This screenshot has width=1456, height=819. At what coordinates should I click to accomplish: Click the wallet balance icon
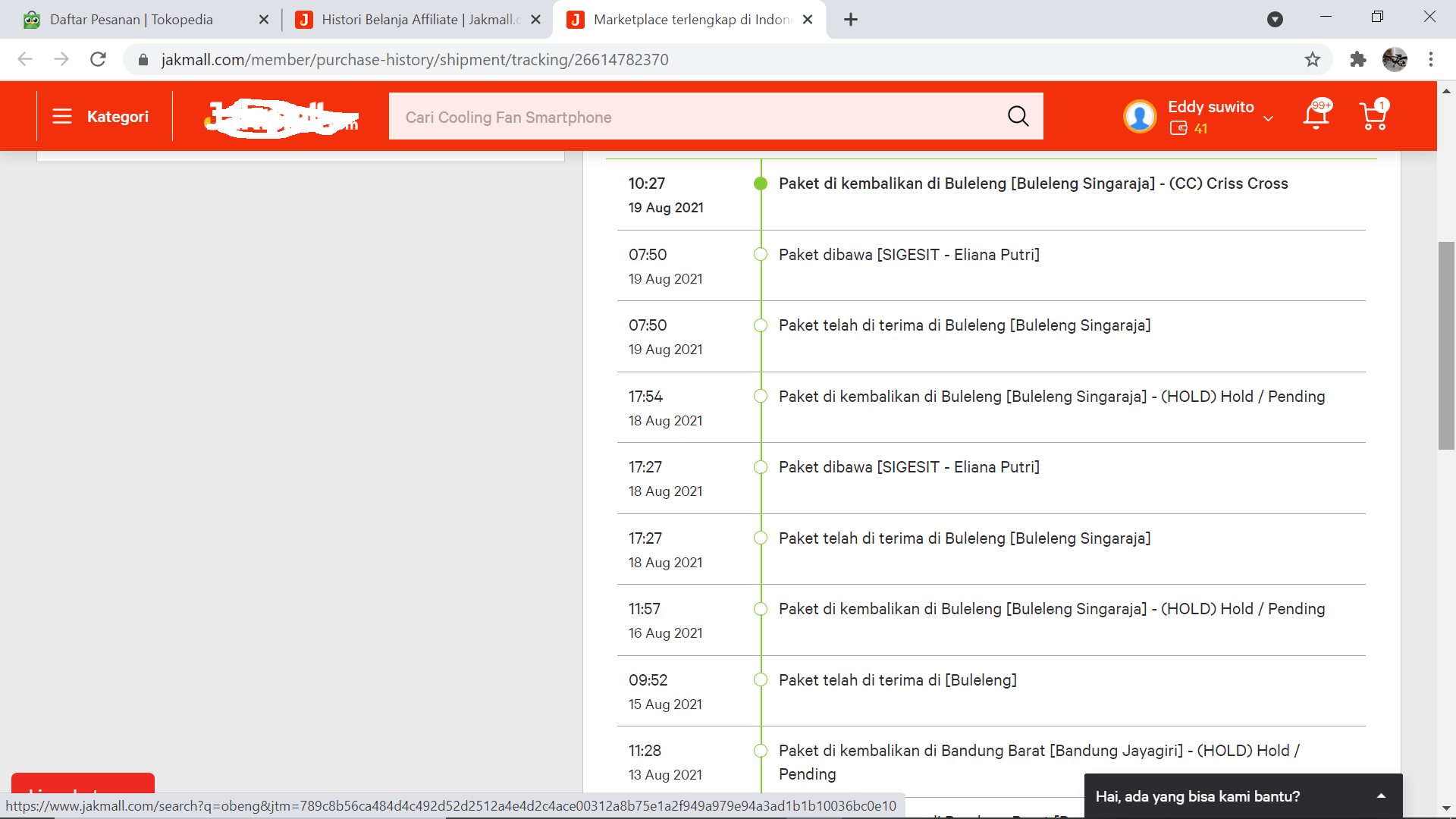pos(1178,128)
